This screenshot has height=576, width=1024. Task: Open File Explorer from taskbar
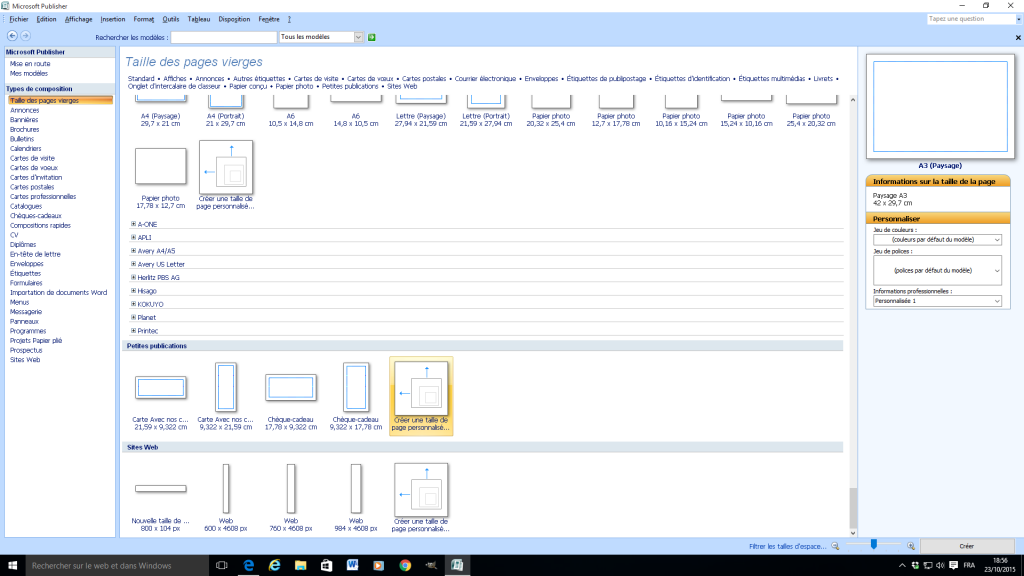[300, 566]
